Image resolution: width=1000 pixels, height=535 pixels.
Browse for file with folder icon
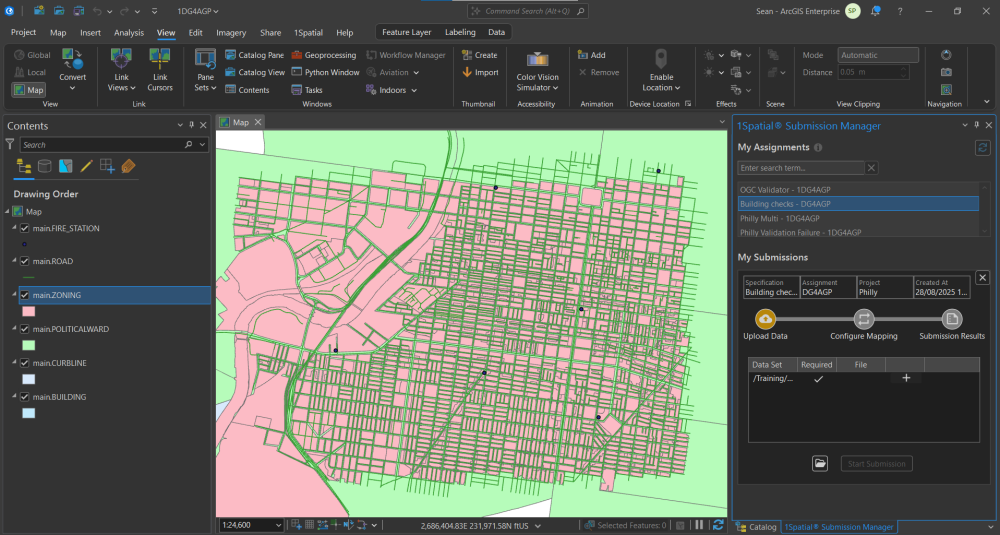[820, 464]
